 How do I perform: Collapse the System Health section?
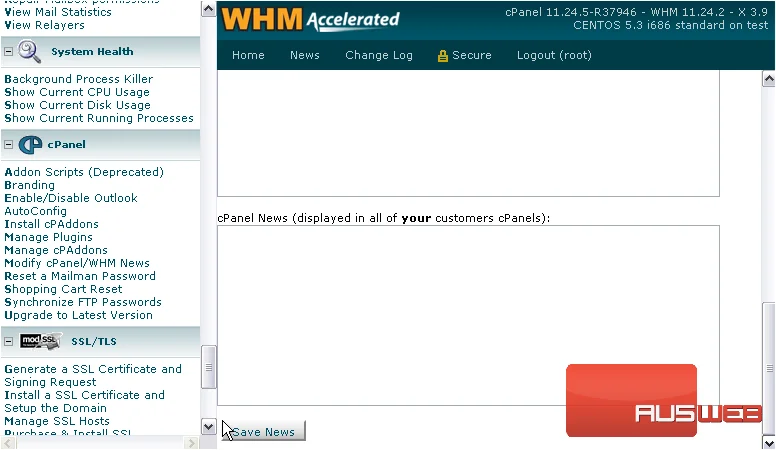8,51
